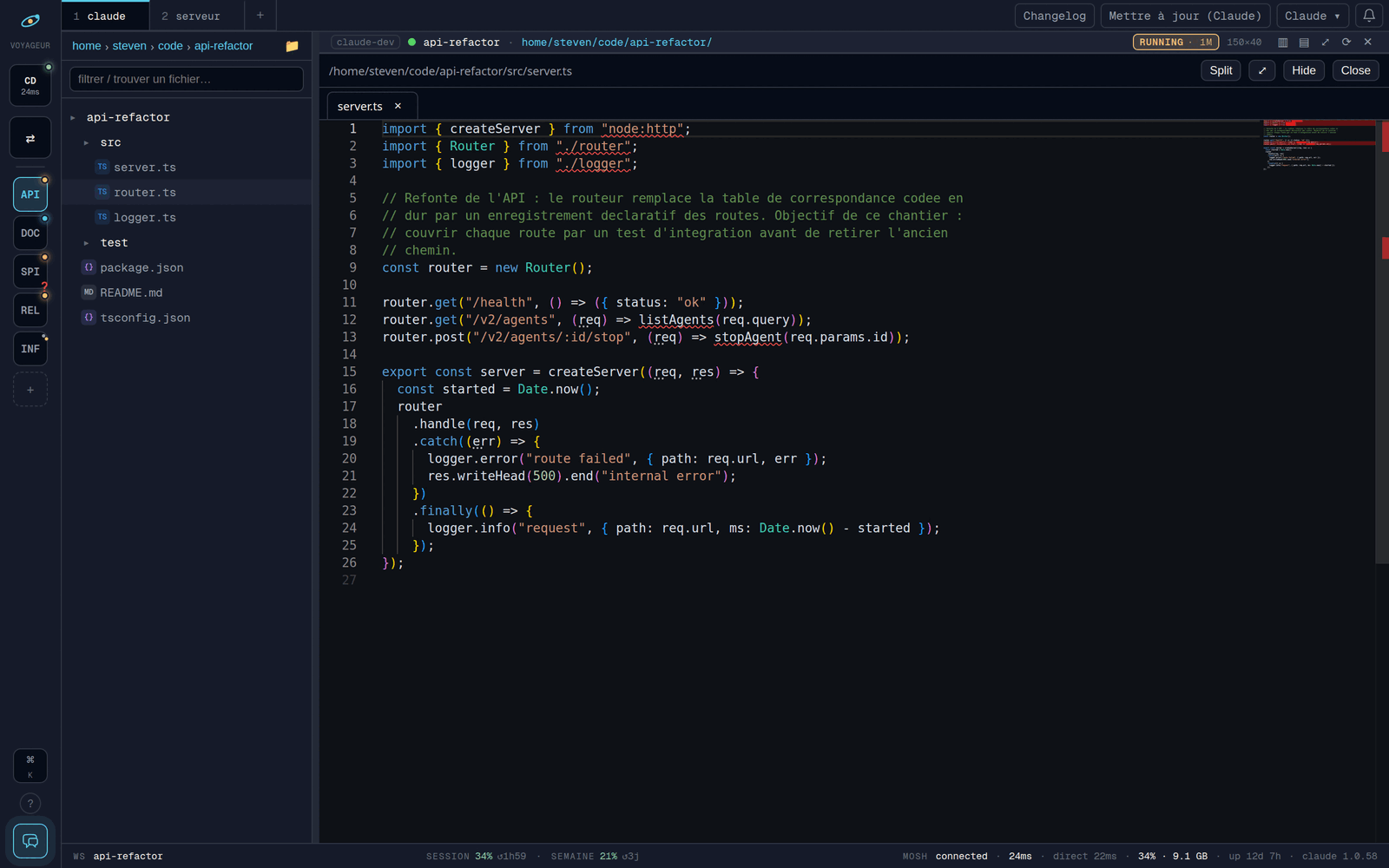This screenshot has width=1389, height=868.
Task: Go to code in breadcrumb
Action: (x=170, y=46)
